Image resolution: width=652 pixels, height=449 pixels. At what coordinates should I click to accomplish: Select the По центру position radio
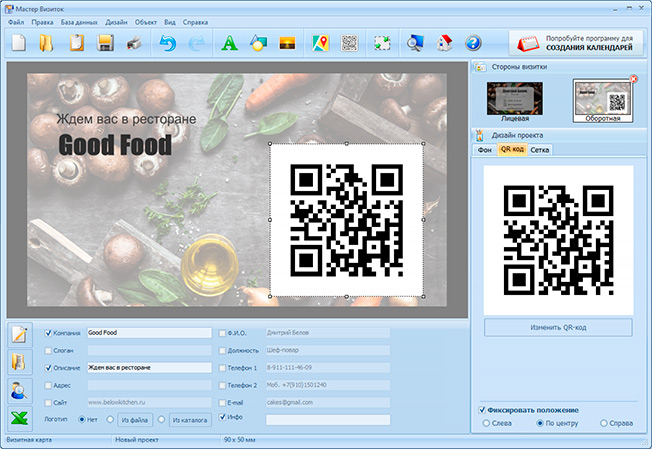(x=540, y=423)
